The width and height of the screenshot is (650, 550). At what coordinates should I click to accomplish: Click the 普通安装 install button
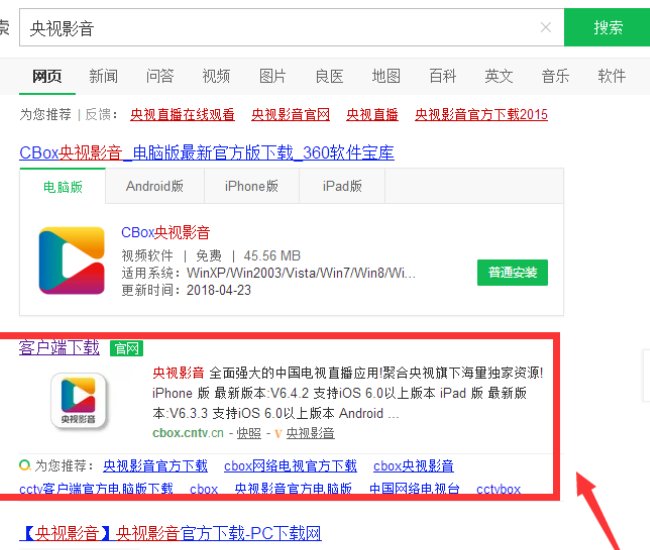point(512,272)
